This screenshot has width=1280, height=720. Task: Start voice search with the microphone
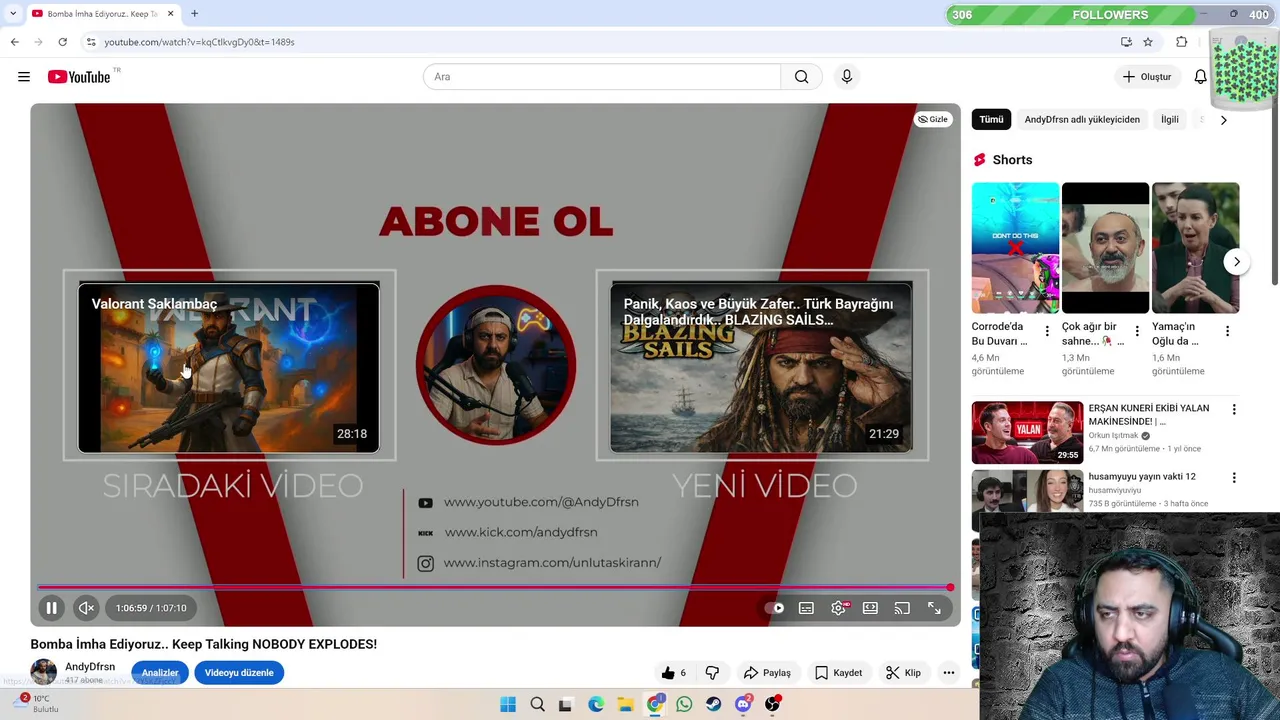pos(846,77)
